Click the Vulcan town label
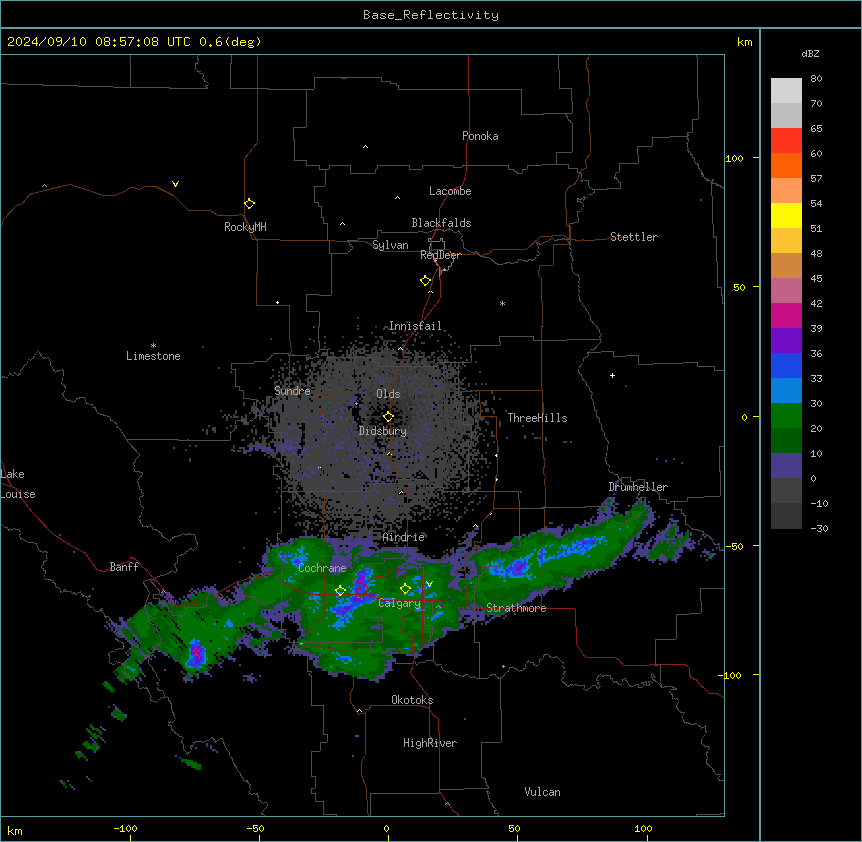862x842 pixels. tap(542, 792)
